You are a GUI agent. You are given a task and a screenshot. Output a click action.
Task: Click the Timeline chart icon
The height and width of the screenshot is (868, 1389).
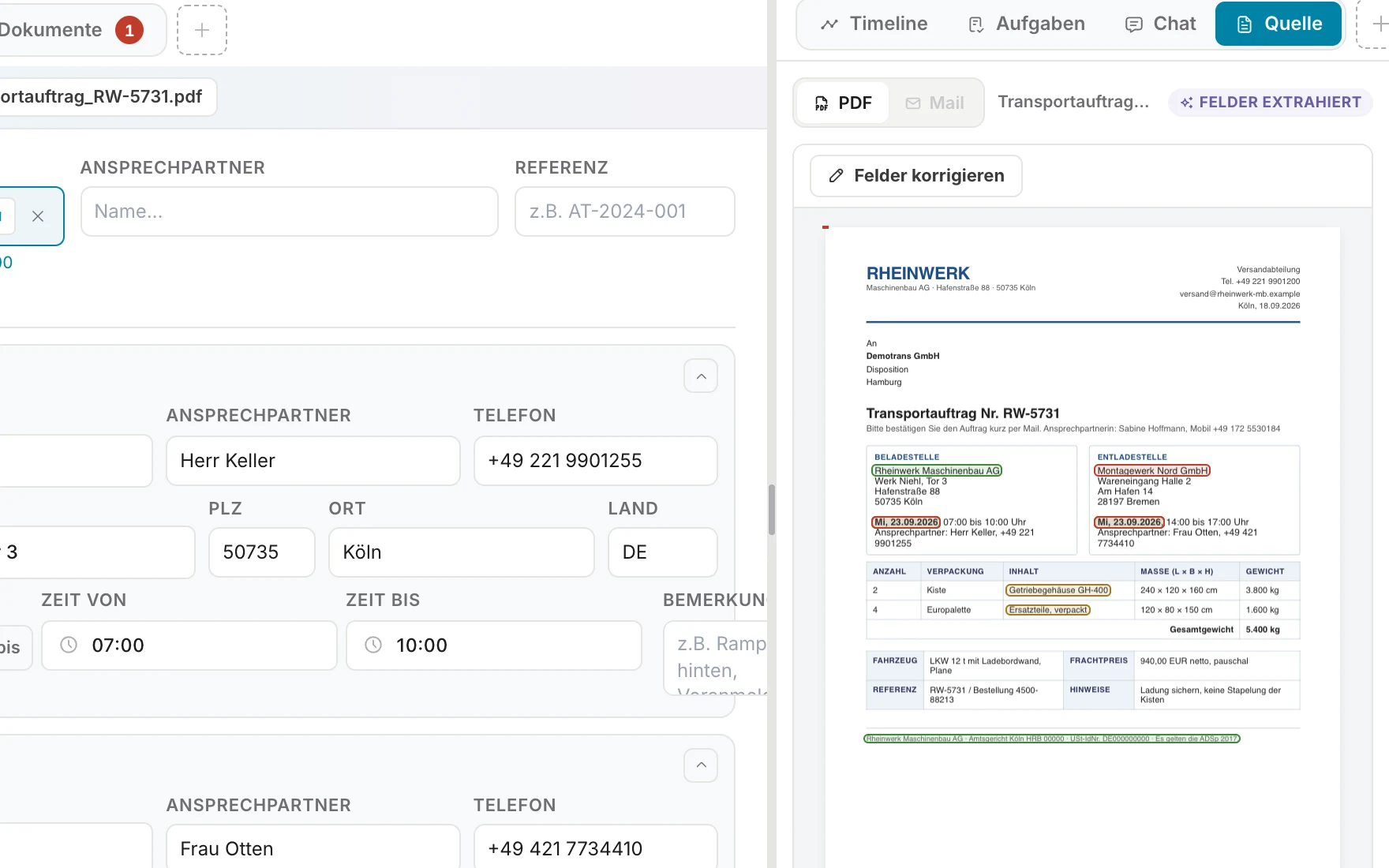829,24
